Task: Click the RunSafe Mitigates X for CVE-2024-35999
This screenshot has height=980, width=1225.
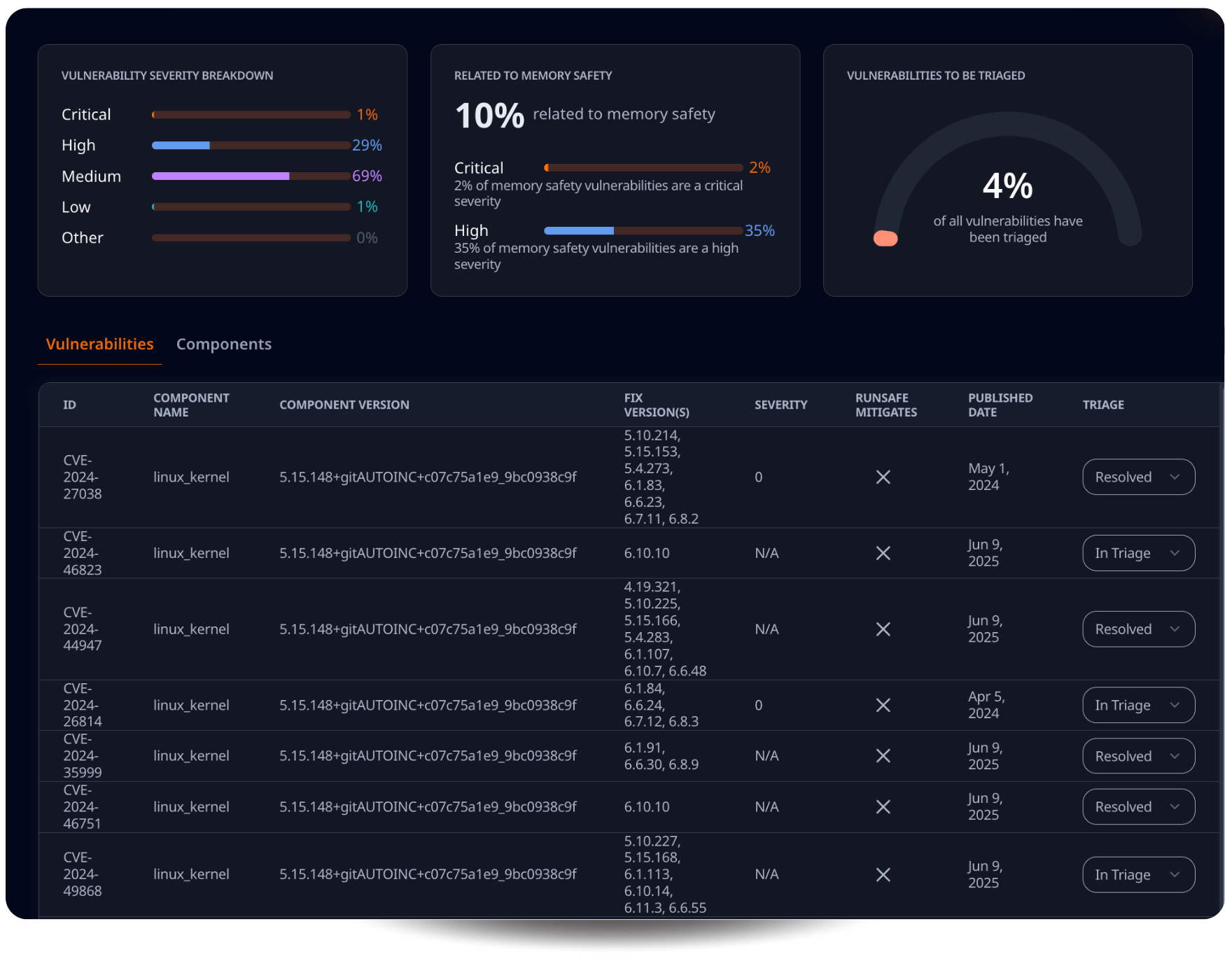Action: (x=883, y=756)
